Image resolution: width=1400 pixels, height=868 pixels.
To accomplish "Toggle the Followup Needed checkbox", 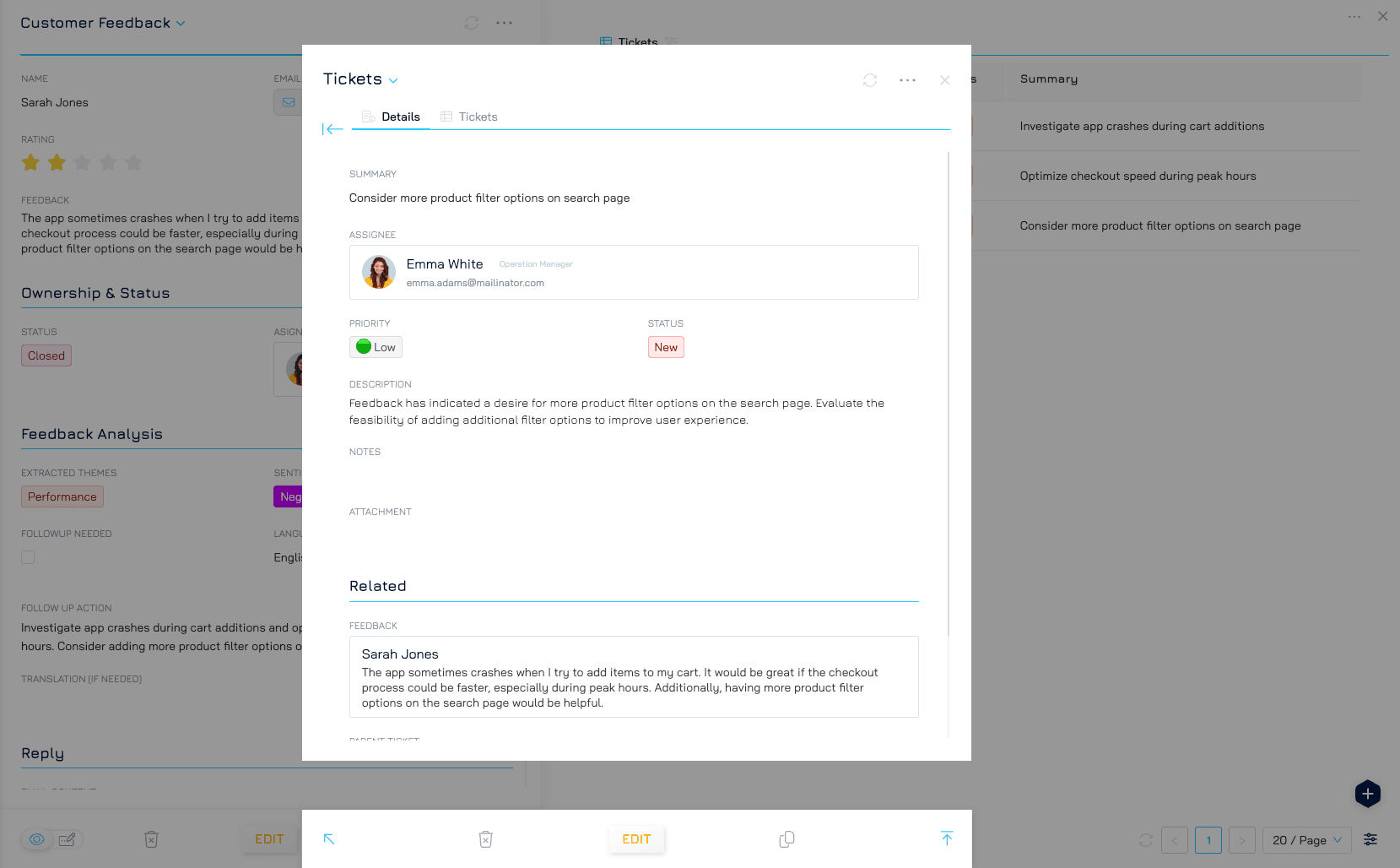I will click(x=28, y=557).
